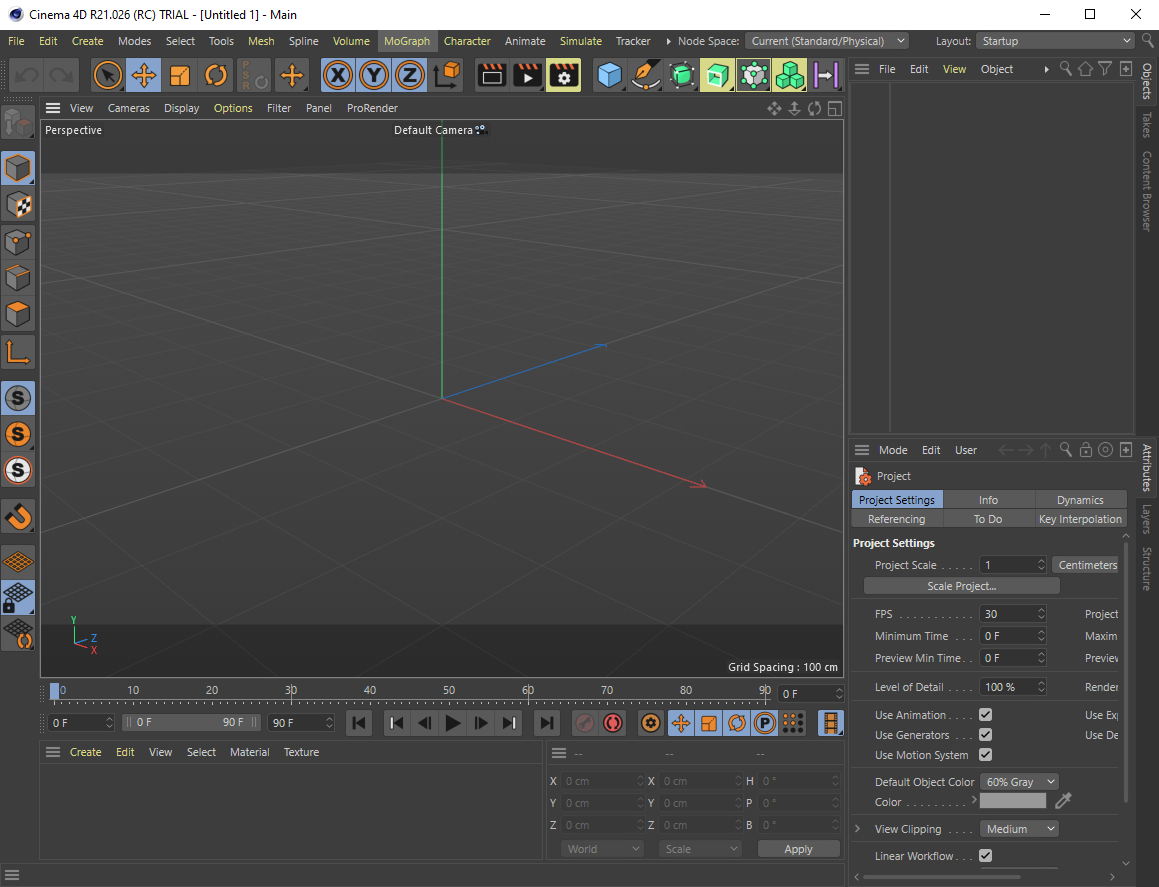Screen dimensions: 1159x887
Task: Toggle X axis lock
Action: (x=338, y=75)
